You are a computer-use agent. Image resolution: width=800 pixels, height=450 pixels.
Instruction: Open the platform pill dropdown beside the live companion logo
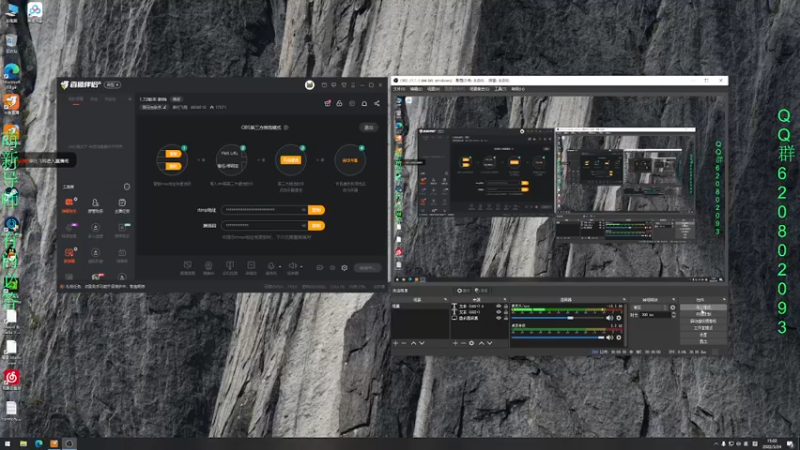tap(113, 85)
